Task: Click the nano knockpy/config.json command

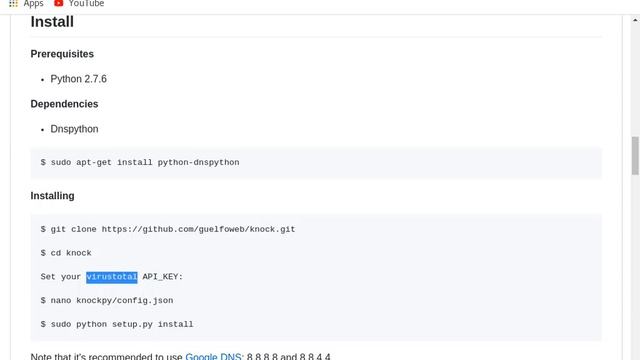Action: pyautogui.click(x=107, y=301)
